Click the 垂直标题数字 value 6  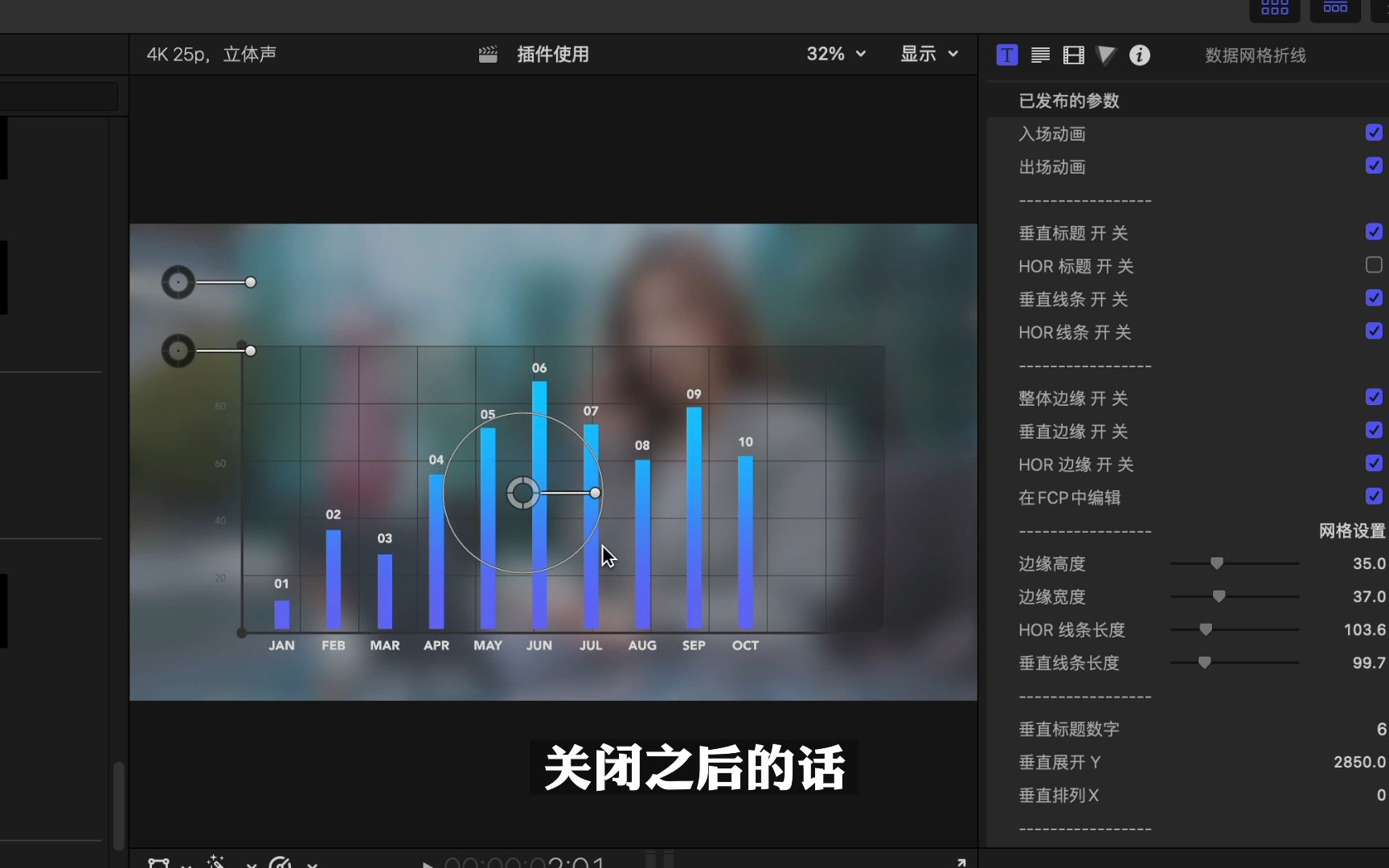[1381, 729]
